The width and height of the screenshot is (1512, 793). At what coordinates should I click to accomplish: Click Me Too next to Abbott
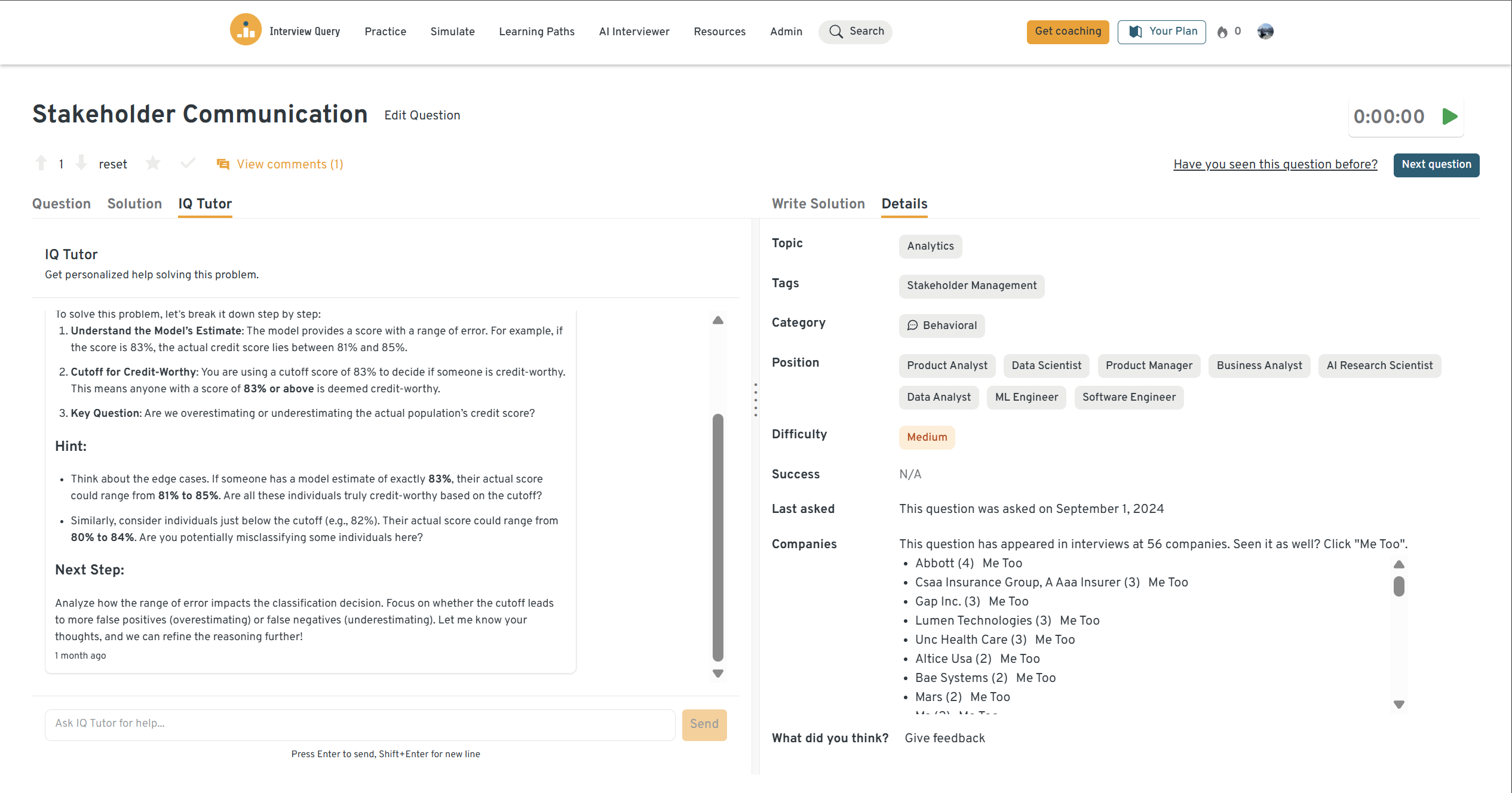(1002, 563)
